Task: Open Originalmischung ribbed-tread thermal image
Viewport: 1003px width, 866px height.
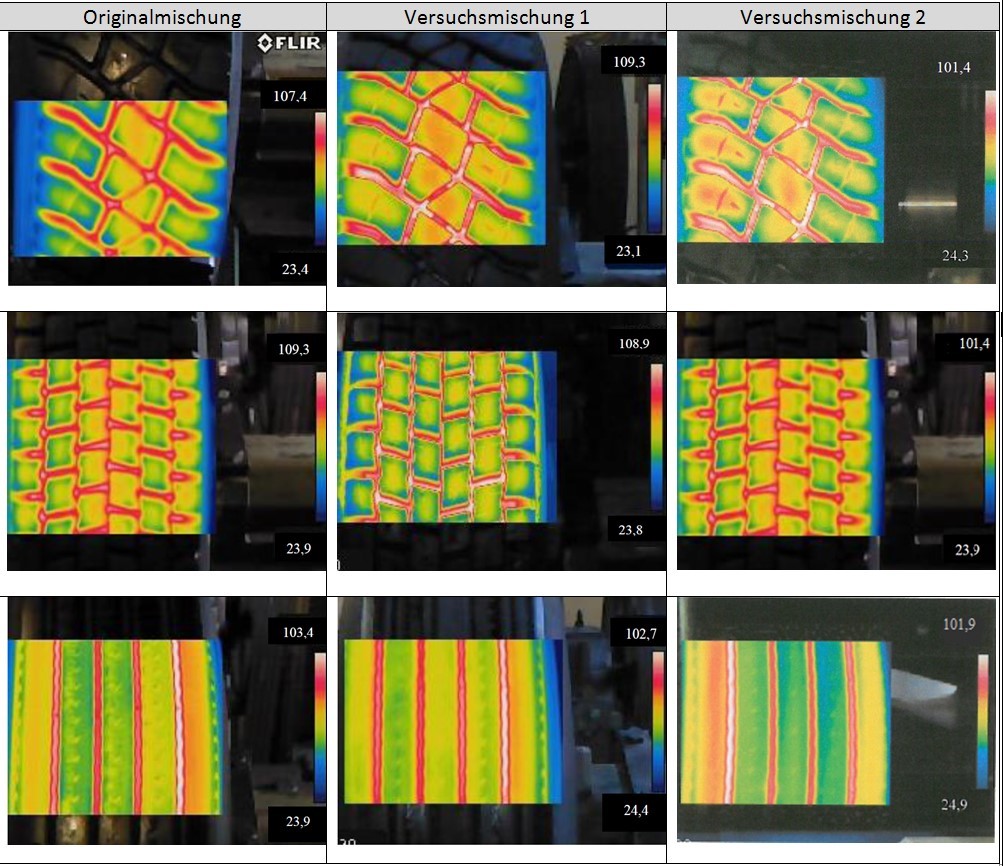Action: coord(167,721)
